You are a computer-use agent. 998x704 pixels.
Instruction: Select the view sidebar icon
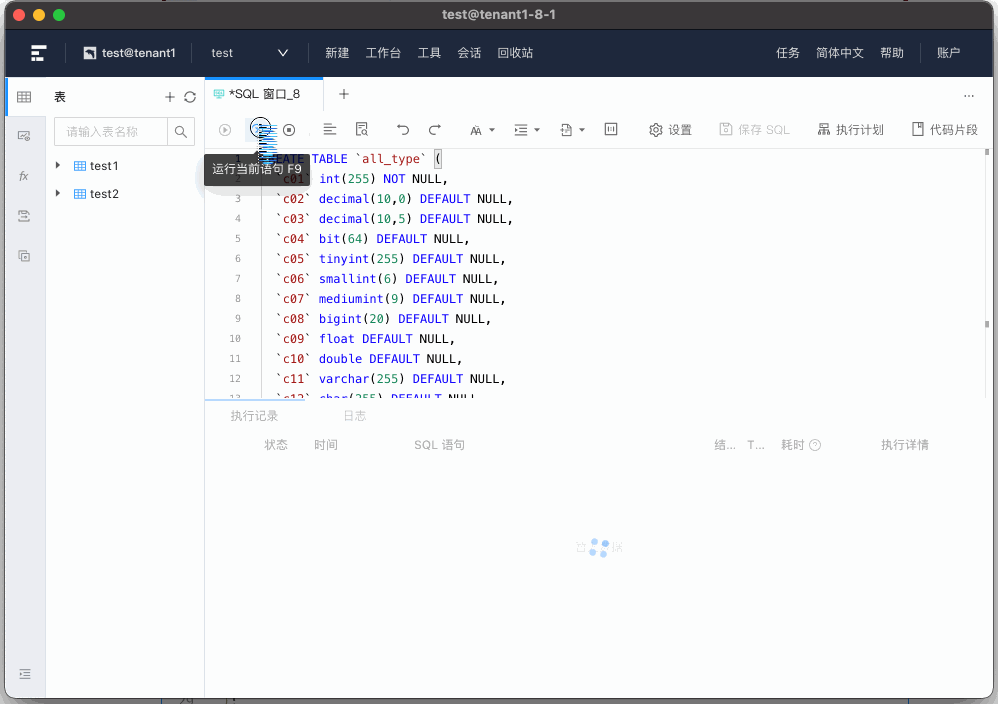tap(24, 136)
